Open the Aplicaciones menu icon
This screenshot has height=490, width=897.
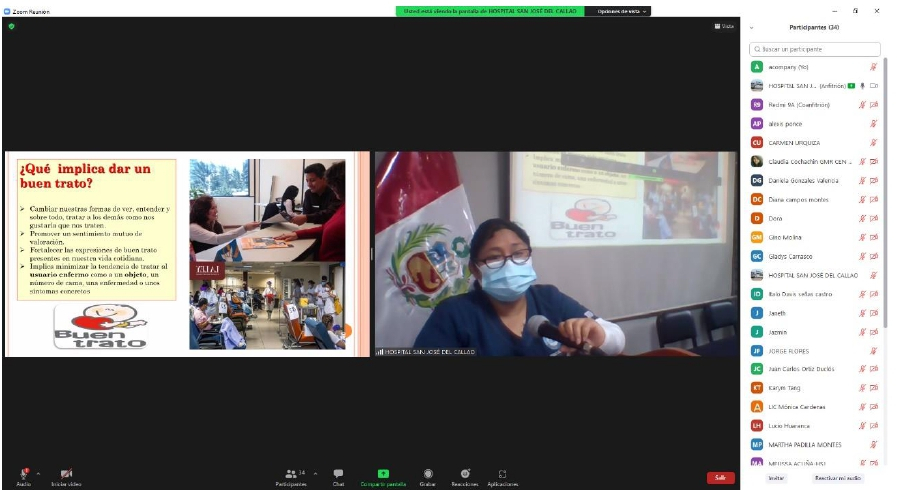tap(502, 473)
